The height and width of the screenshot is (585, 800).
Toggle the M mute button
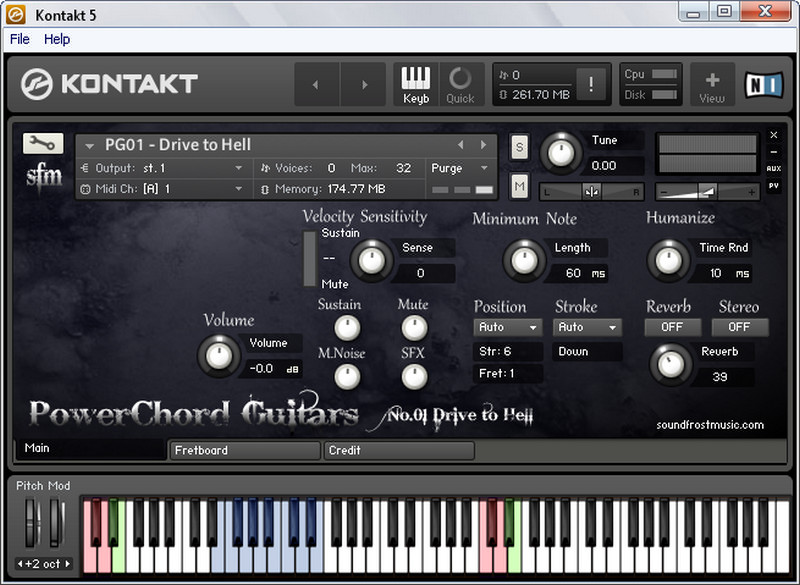519,185
